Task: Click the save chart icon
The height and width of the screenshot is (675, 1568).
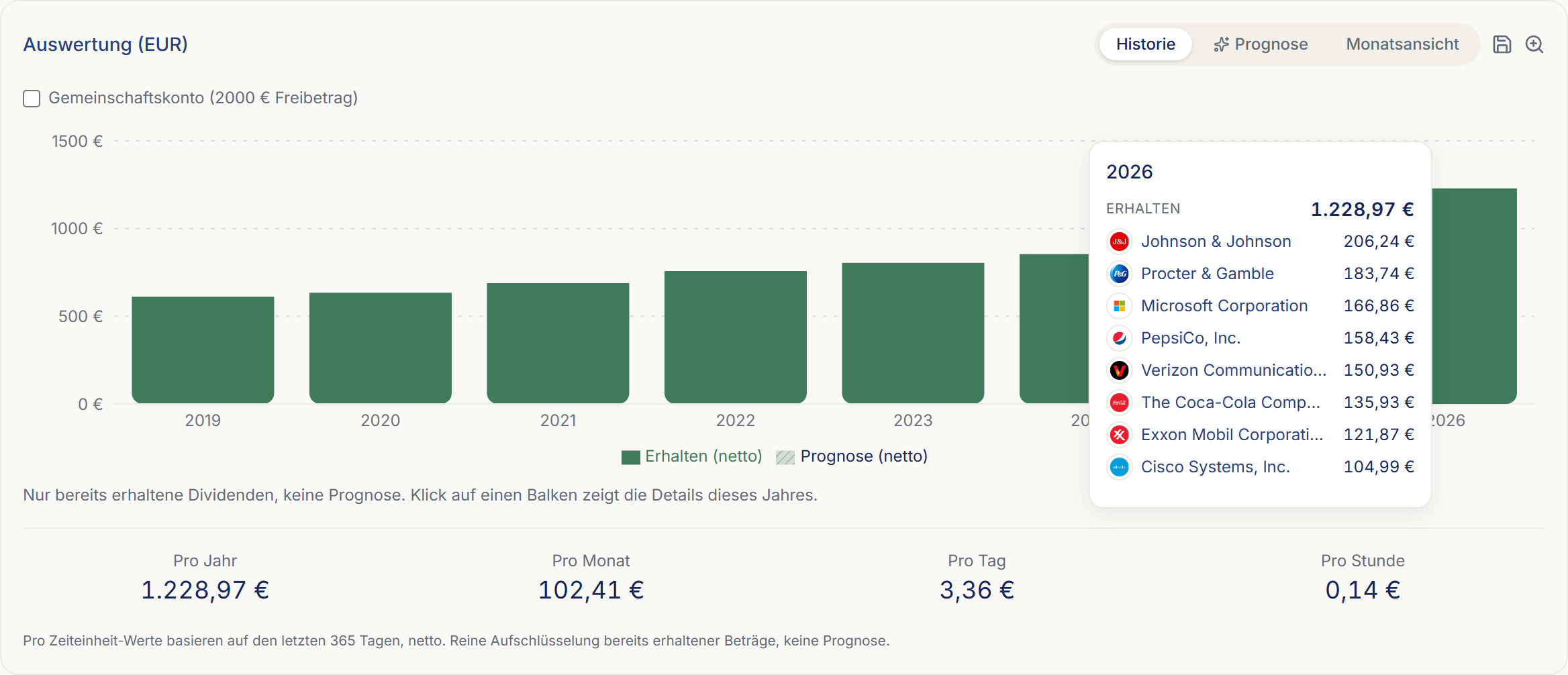Action: (x=1502, y=44)
